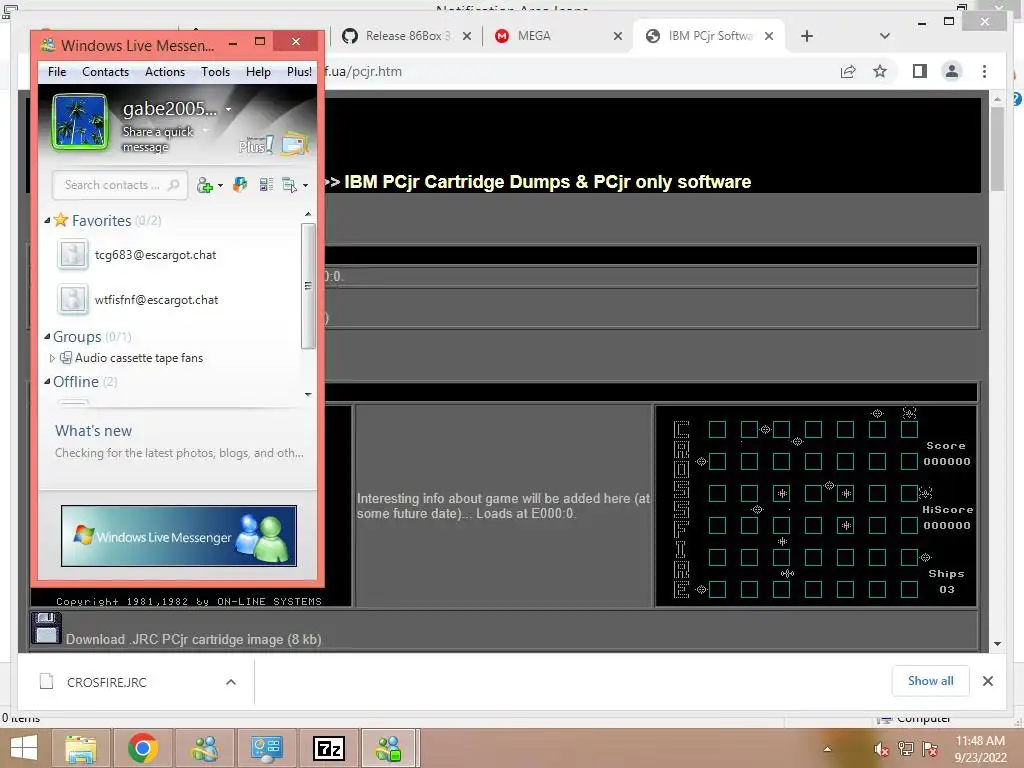Click the floppy disk download icon

(x=46, y=628)
